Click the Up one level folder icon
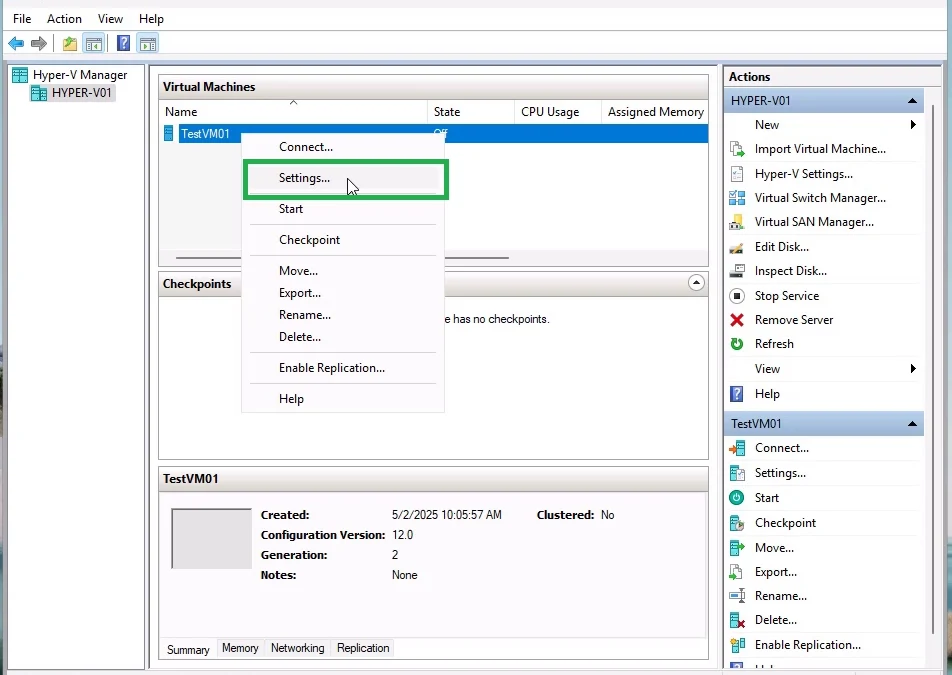952x675 pixels. coord(70,44)
